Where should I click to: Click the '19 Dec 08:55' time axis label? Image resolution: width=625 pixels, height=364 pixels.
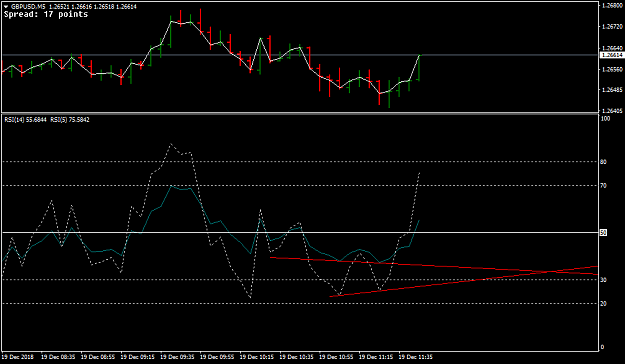point(98,357)
